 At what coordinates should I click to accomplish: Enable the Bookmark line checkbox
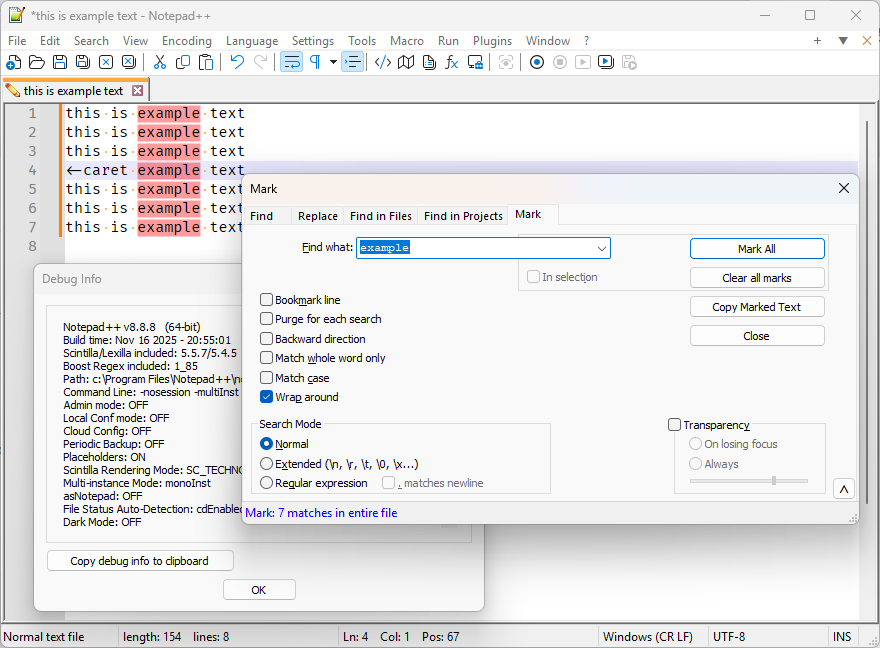pos(267,300)
